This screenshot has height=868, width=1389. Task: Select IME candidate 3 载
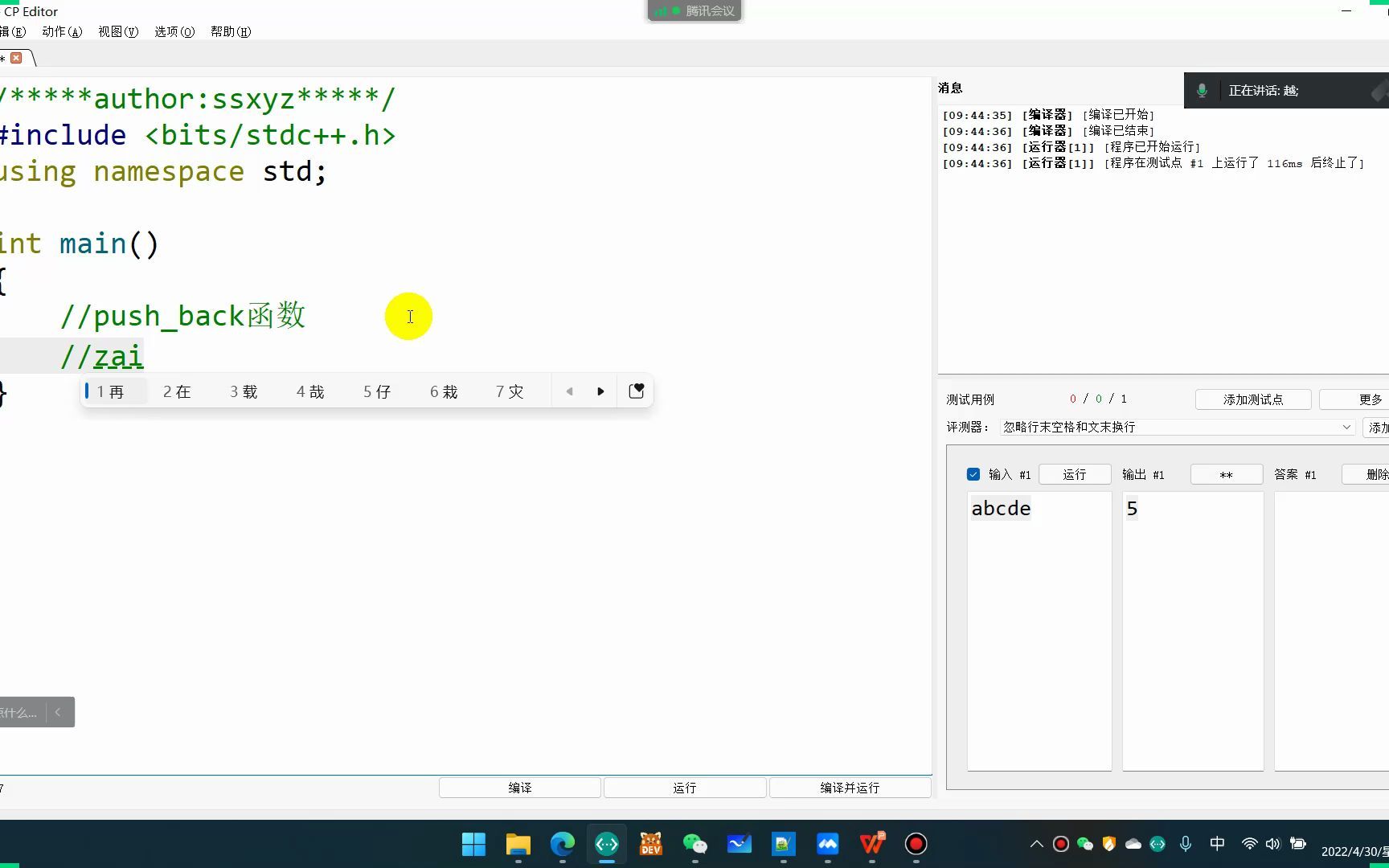pos(244,391)
